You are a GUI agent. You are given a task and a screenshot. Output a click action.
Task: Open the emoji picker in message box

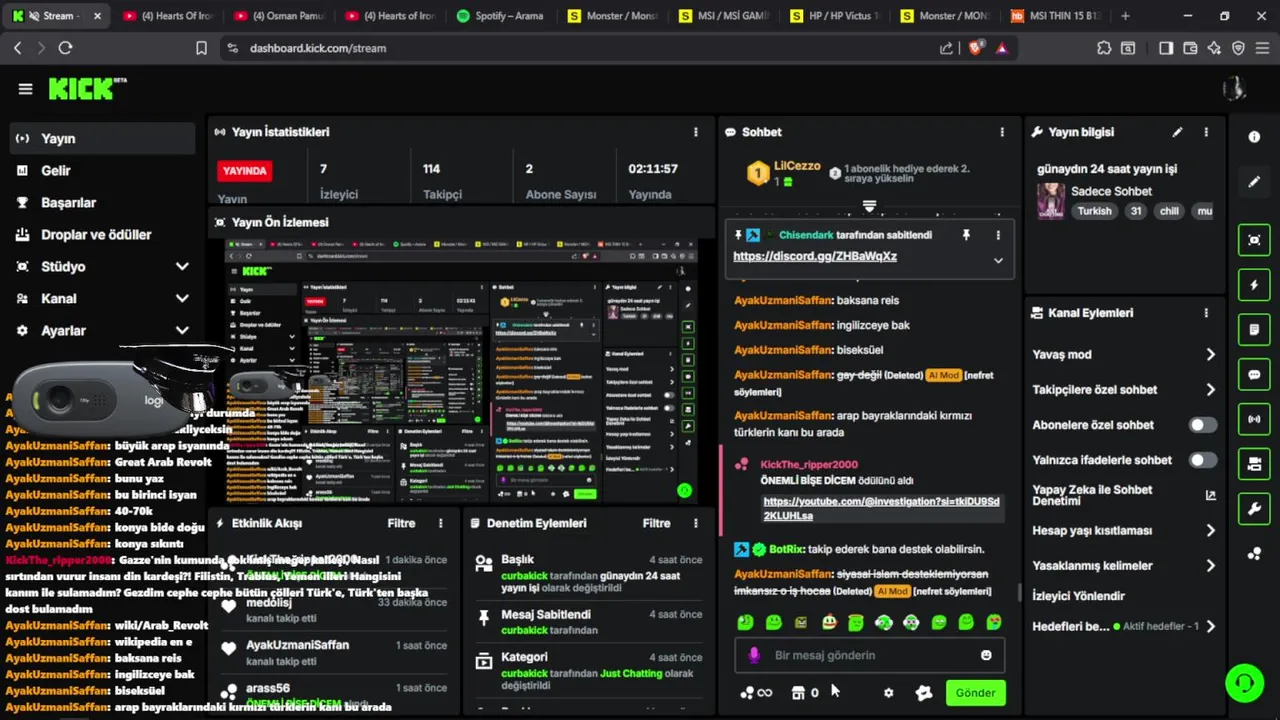(986, 655)
